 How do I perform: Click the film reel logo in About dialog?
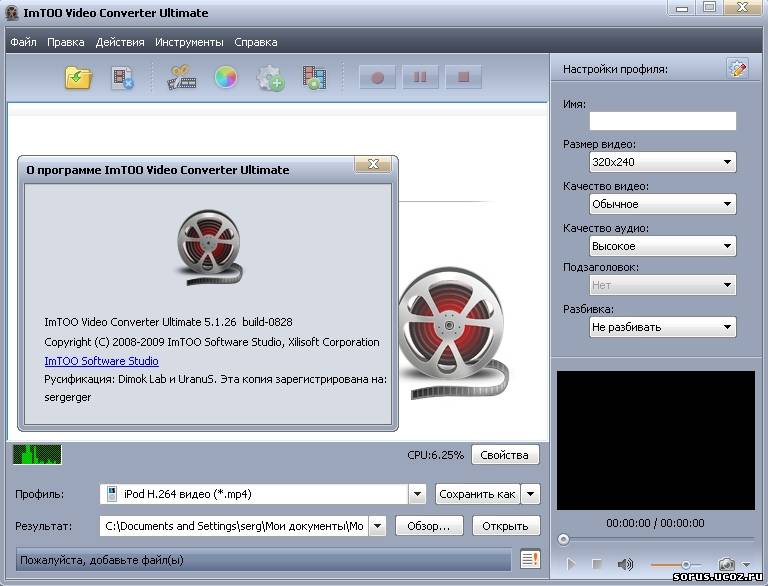[210, 247]
